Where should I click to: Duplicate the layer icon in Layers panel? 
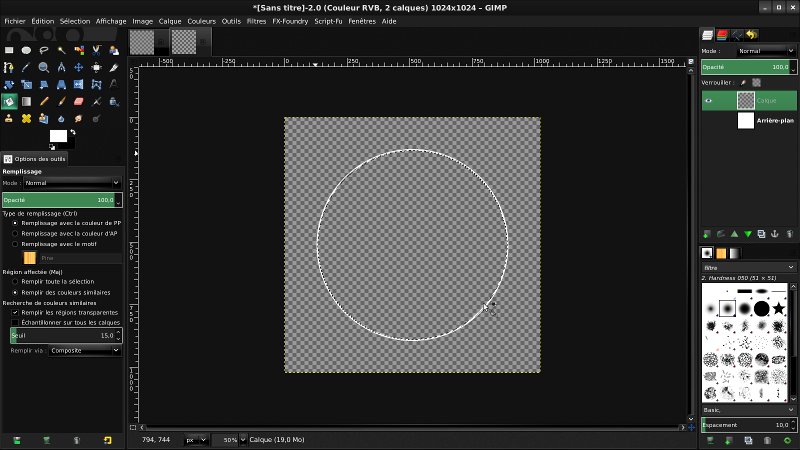click(x=761, y=234)
